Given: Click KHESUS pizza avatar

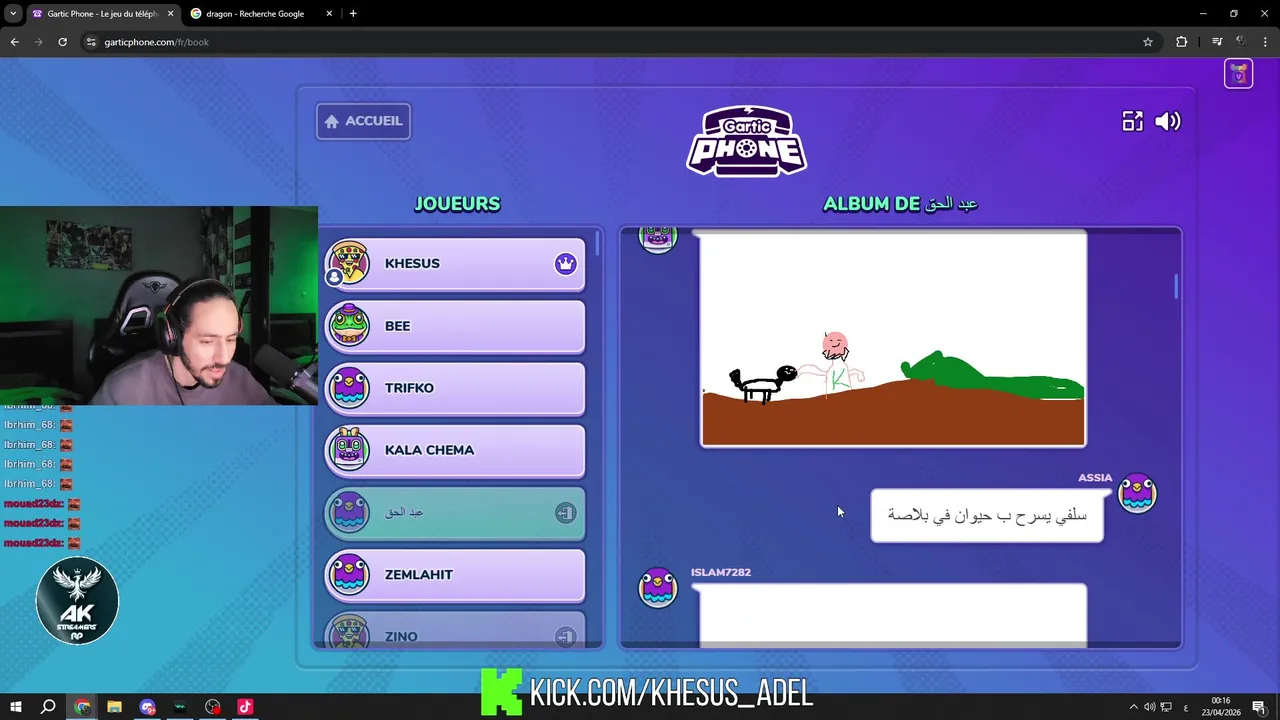Looking at the screenshot, I should pyautogui.click(x=349, y=263).
